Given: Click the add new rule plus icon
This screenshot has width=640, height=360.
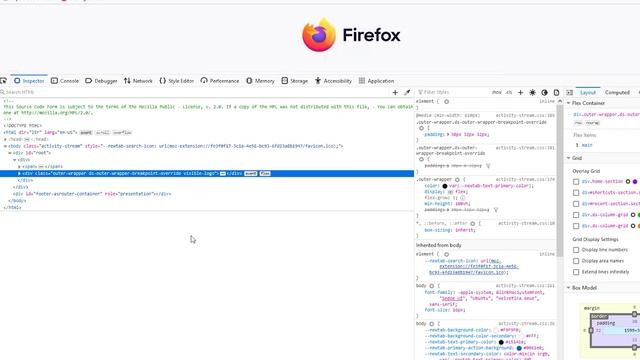Looking at the screenshot, I should point(520,93).
